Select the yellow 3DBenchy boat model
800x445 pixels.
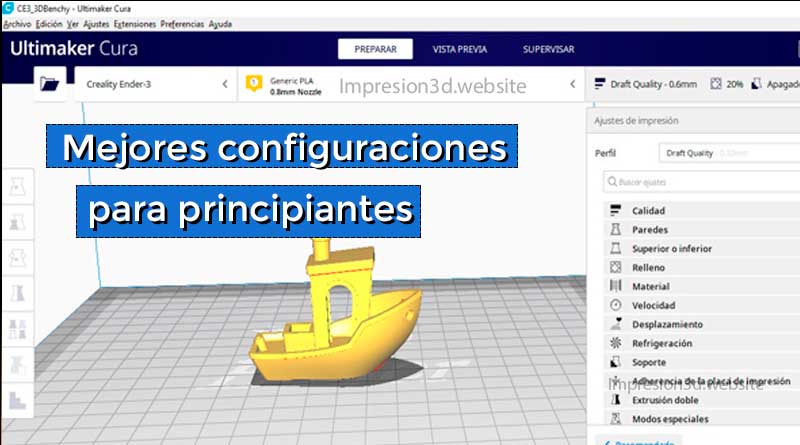point(337,327)
